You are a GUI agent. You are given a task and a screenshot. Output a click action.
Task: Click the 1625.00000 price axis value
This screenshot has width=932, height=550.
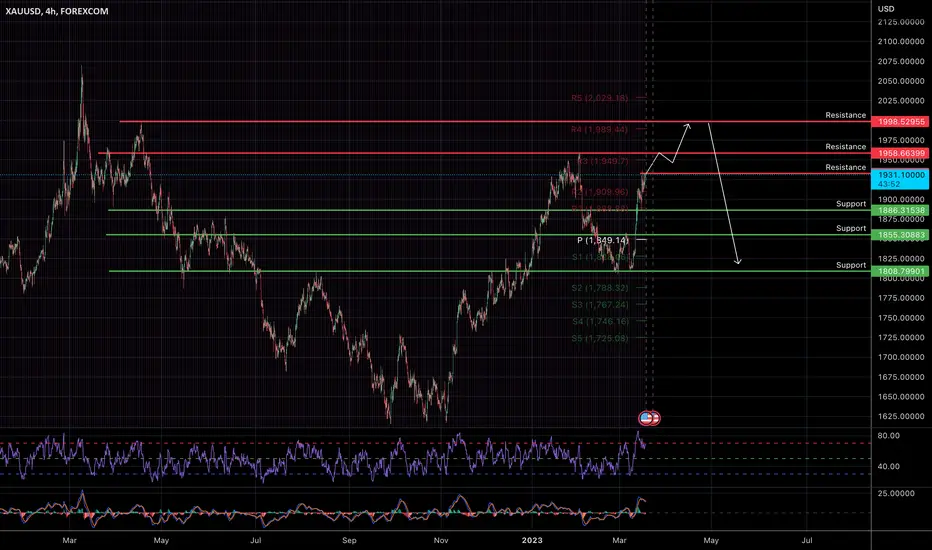[901, 416]
